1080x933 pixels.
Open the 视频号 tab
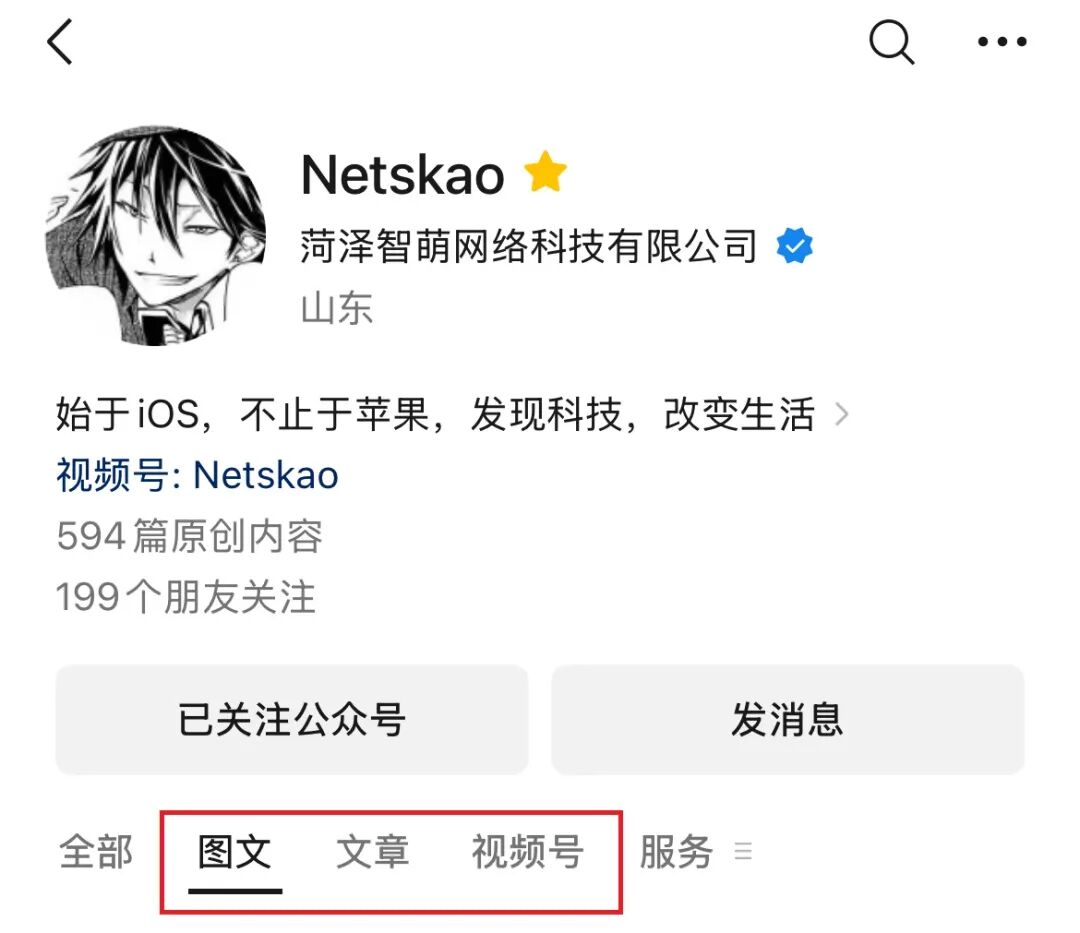pyautogui.click(x=528, y=852)
